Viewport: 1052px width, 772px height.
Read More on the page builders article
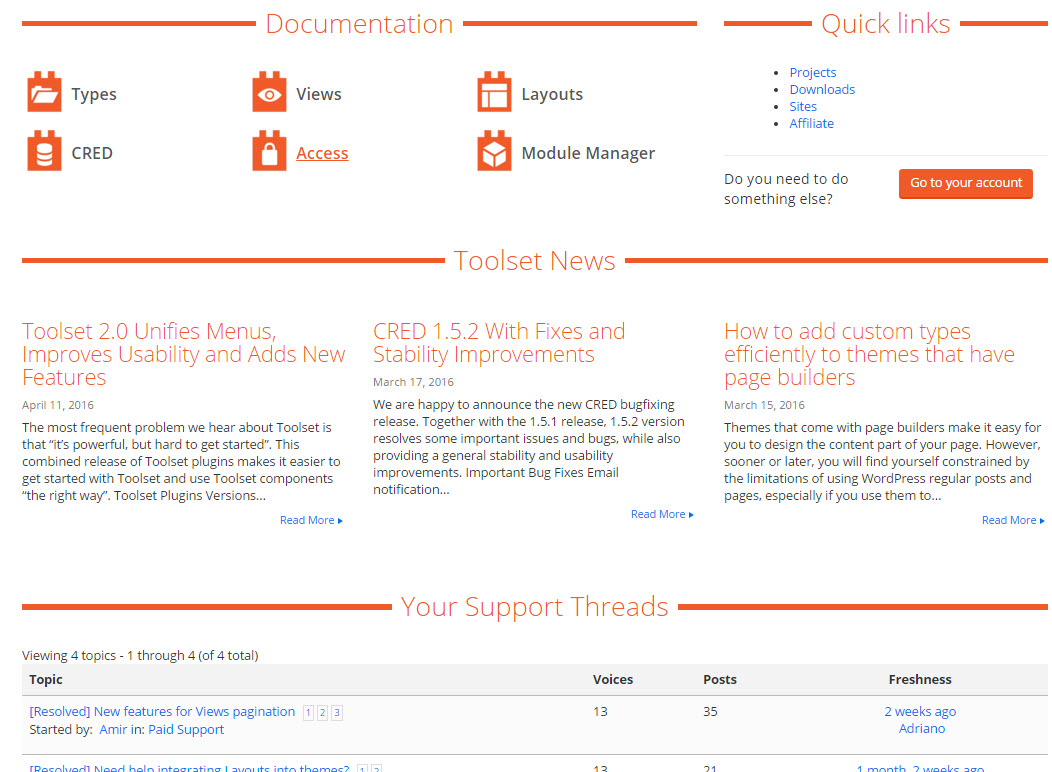click(x=1013, y=520)
